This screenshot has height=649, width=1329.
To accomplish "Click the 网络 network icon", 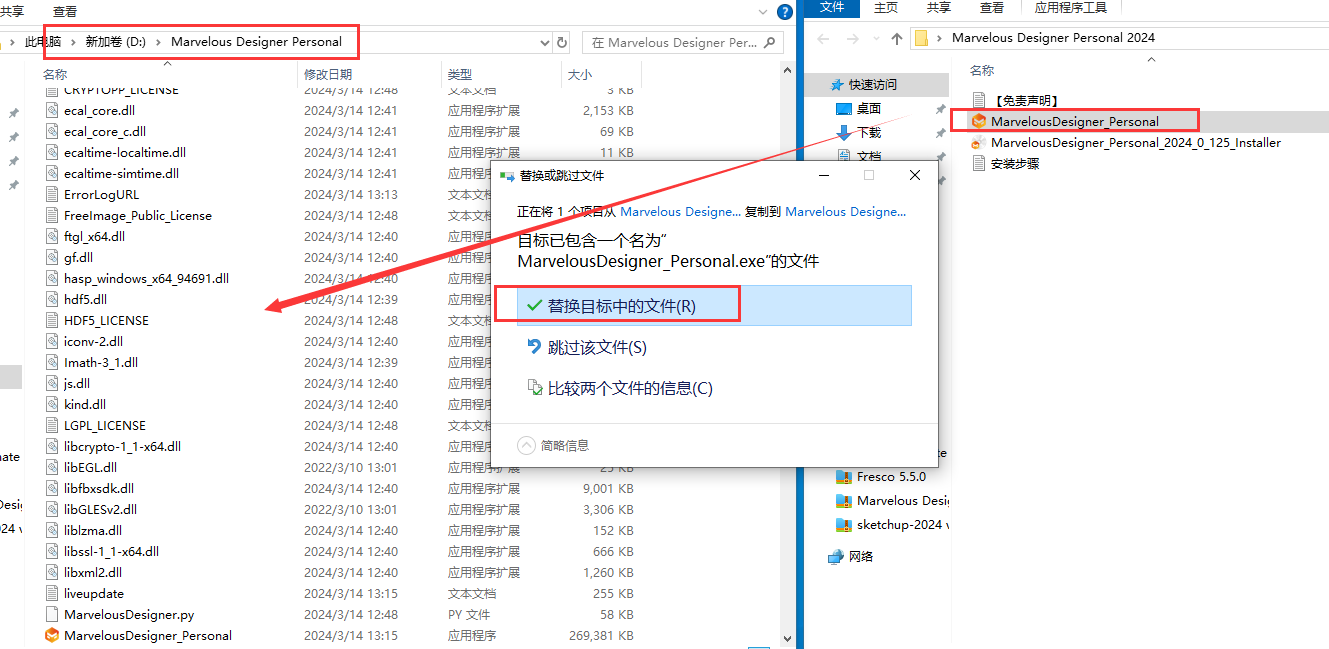I will click(x=836, y=557).
